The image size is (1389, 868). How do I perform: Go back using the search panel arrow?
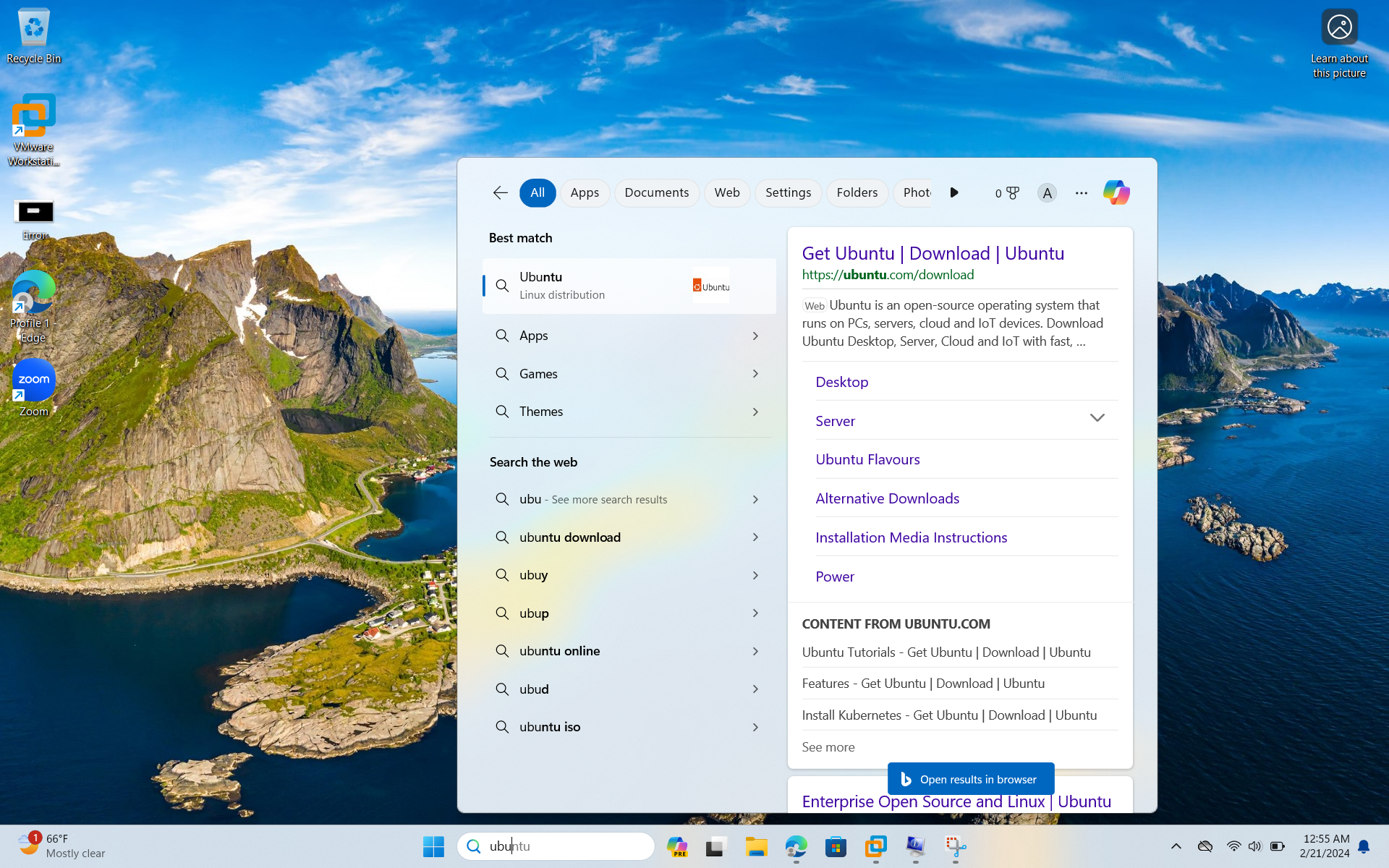(x=500, y=192)
